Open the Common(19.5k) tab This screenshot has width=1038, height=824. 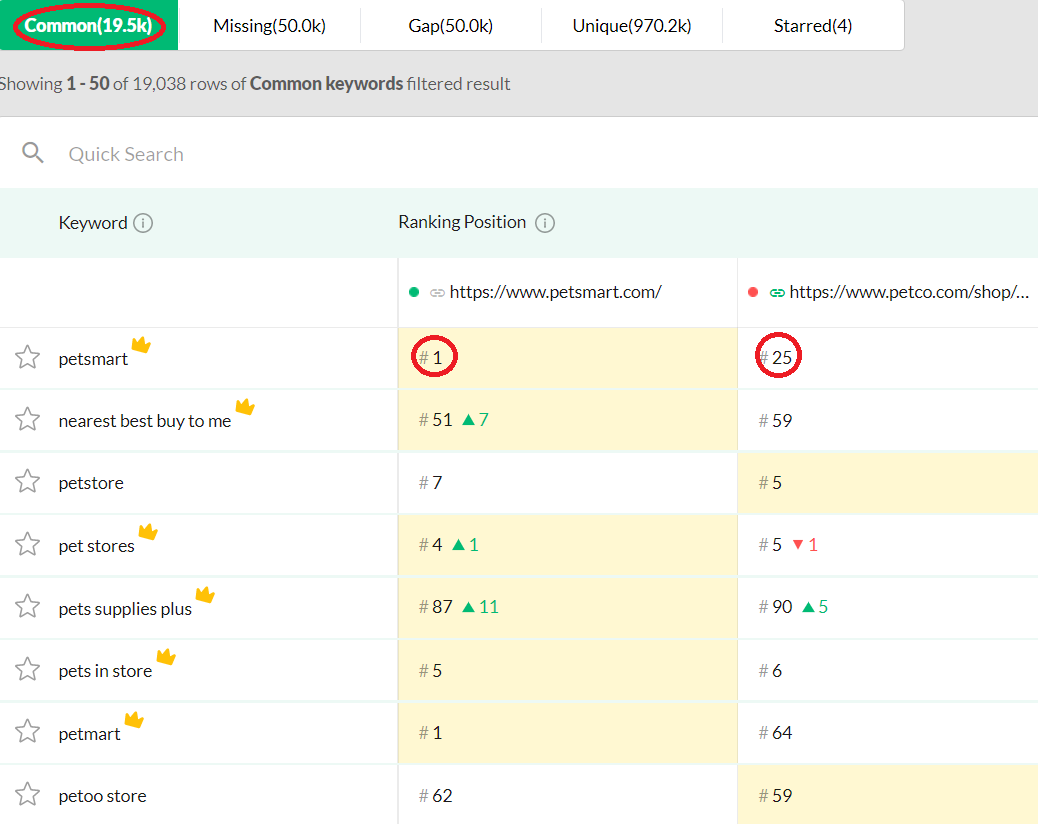tap(89, 25)
